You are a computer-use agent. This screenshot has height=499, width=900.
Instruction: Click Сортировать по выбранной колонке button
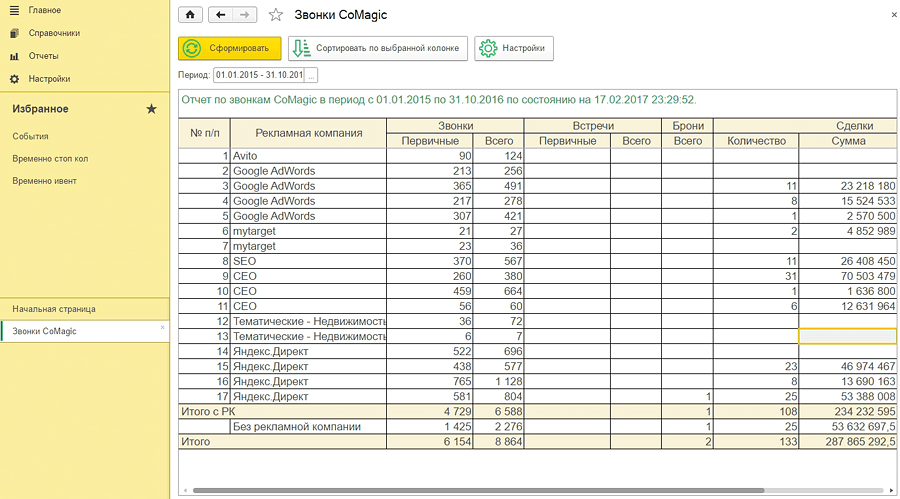(377, 48)
